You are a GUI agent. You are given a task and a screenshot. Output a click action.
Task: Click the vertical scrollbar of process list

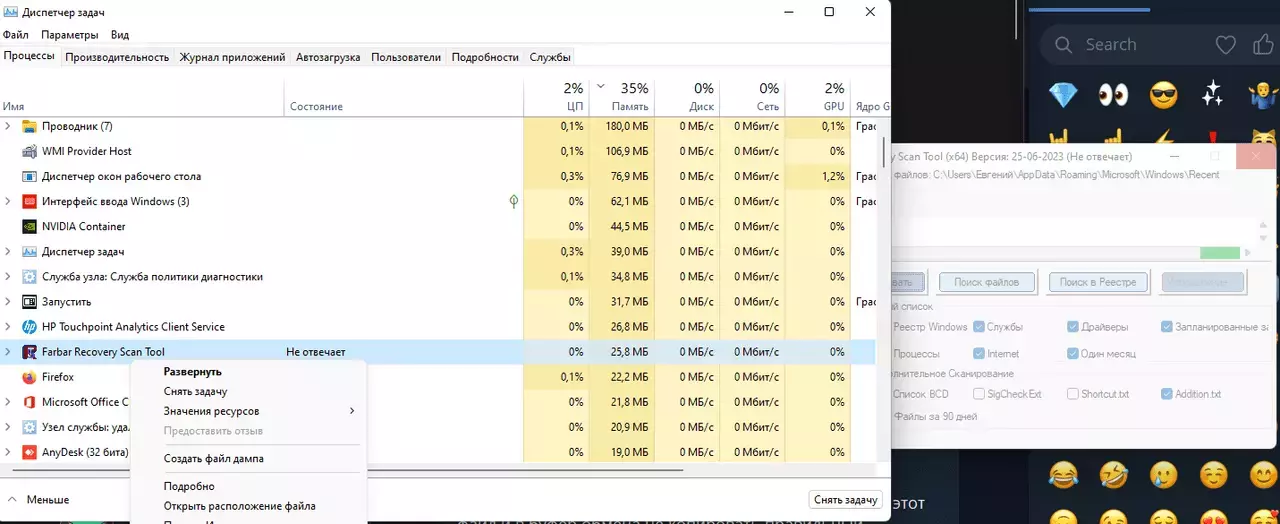(883, 153)
